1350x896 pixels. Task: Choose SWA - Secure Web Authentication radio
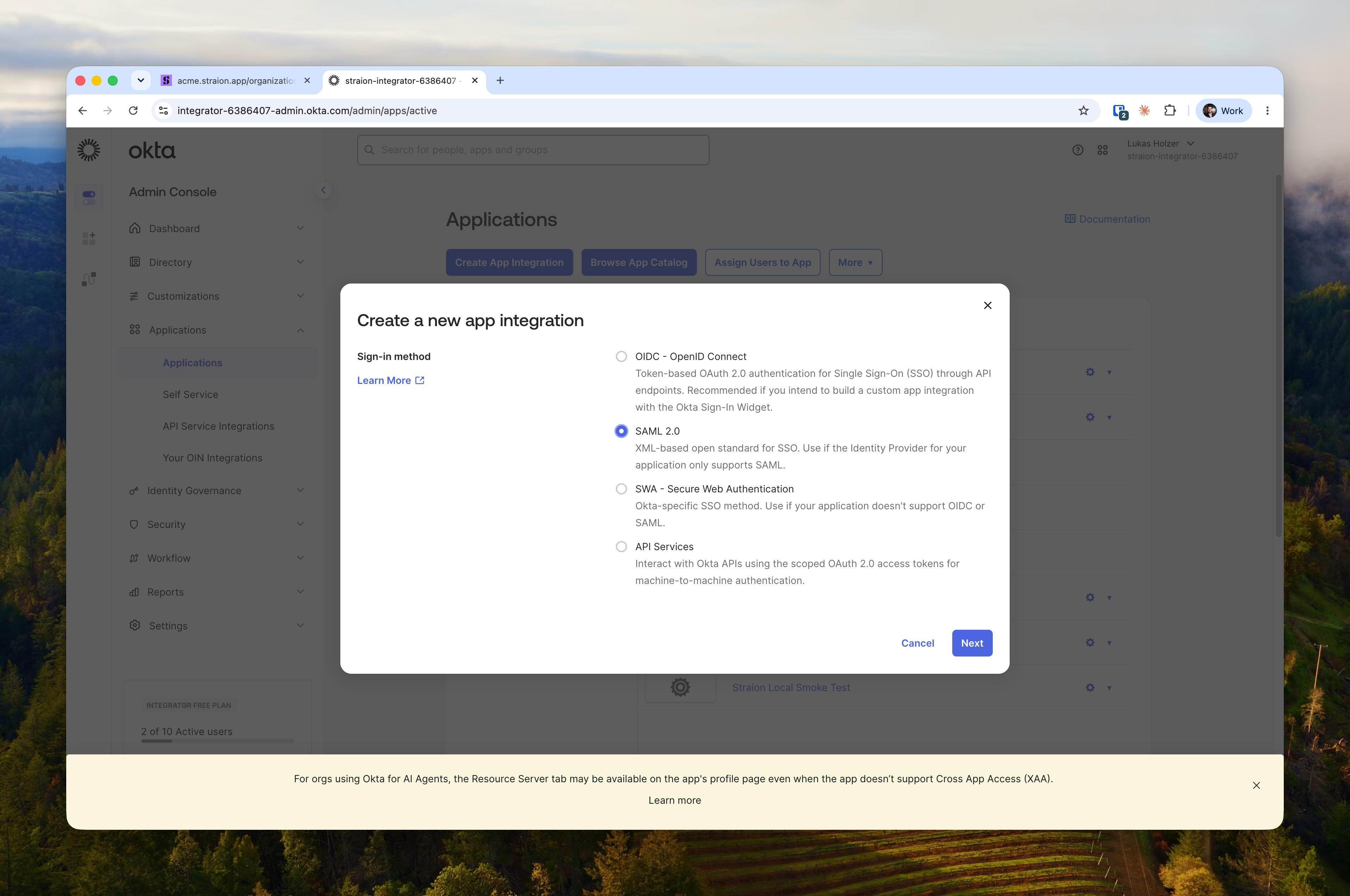point(621,489)
